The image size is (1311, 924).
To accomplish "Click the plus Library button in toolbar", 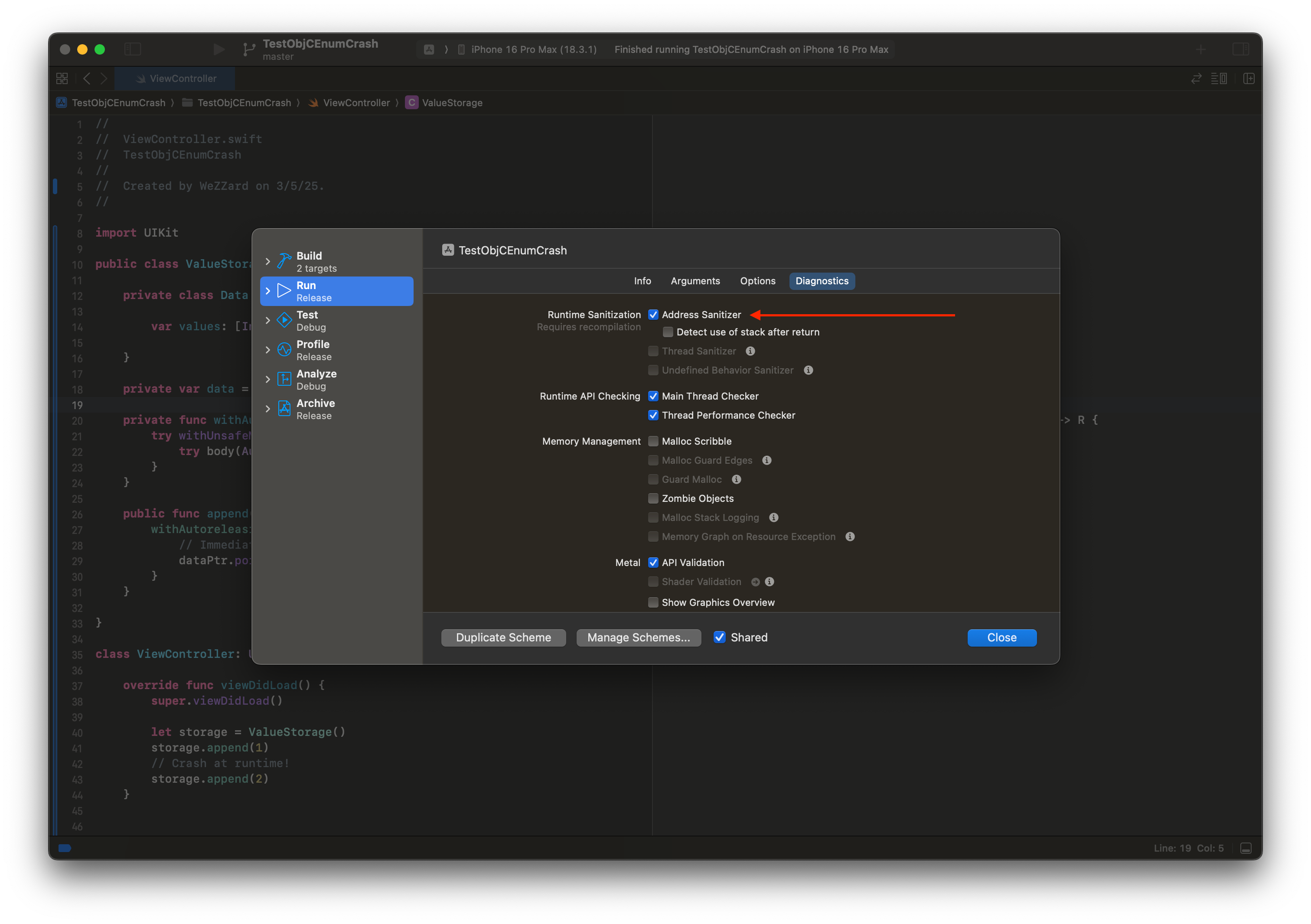I will (x=1201, y=50).
